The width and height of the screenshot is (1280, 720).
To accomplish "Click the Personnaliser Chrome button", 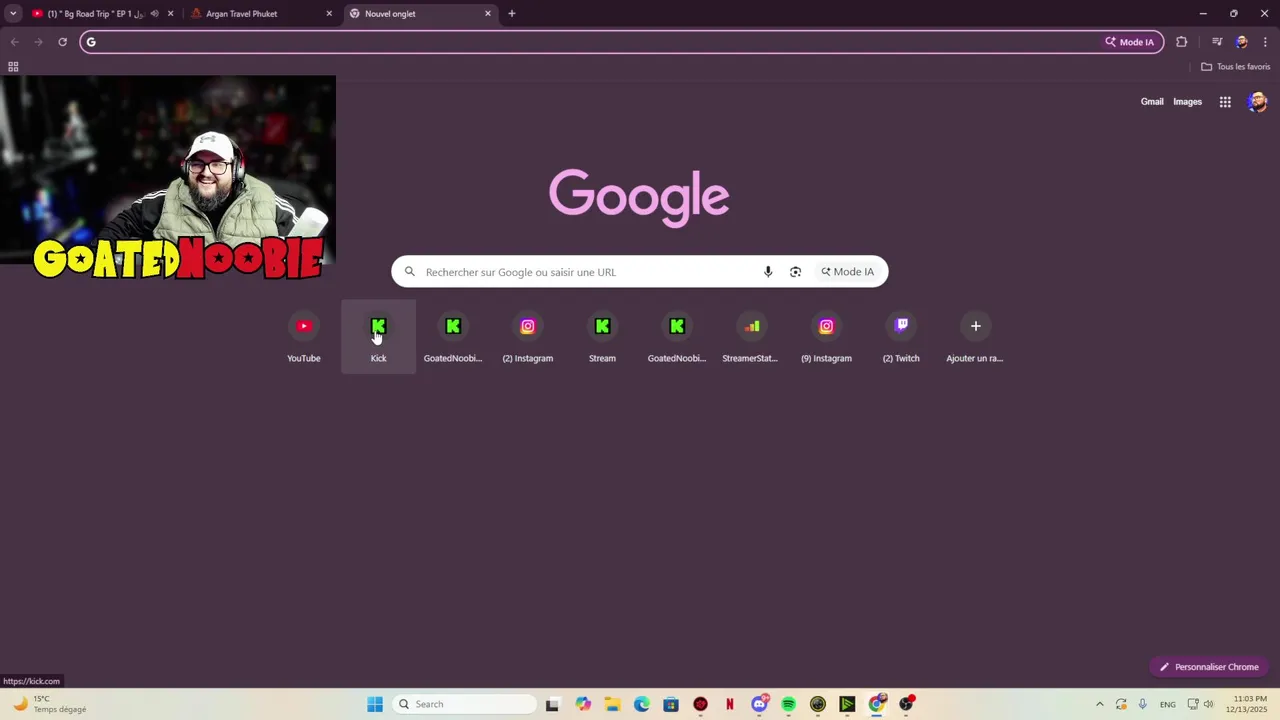I will point(1209,667).
